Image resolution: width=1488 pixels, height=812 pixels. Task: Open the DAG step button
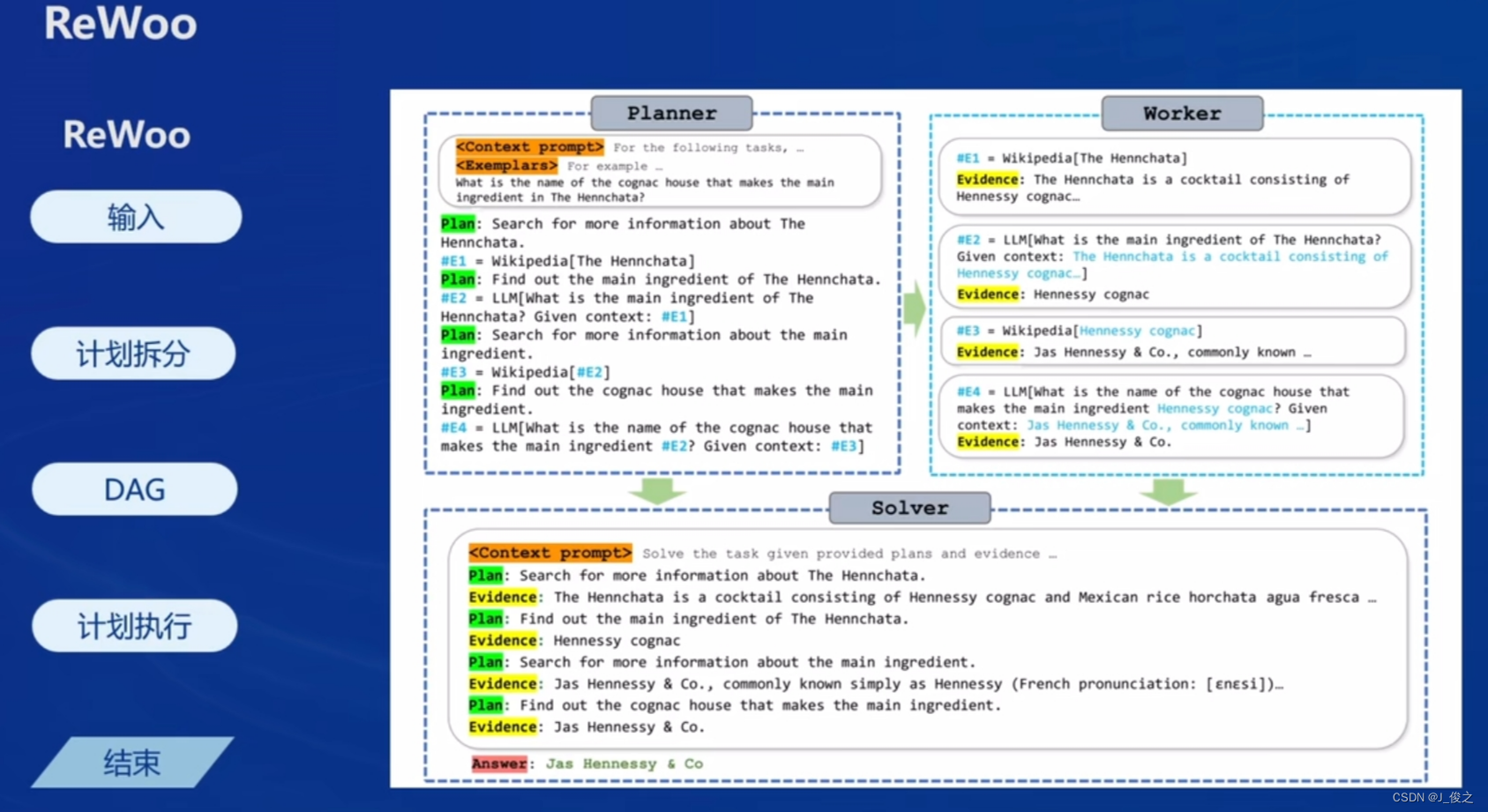click(x=134, y=489)
